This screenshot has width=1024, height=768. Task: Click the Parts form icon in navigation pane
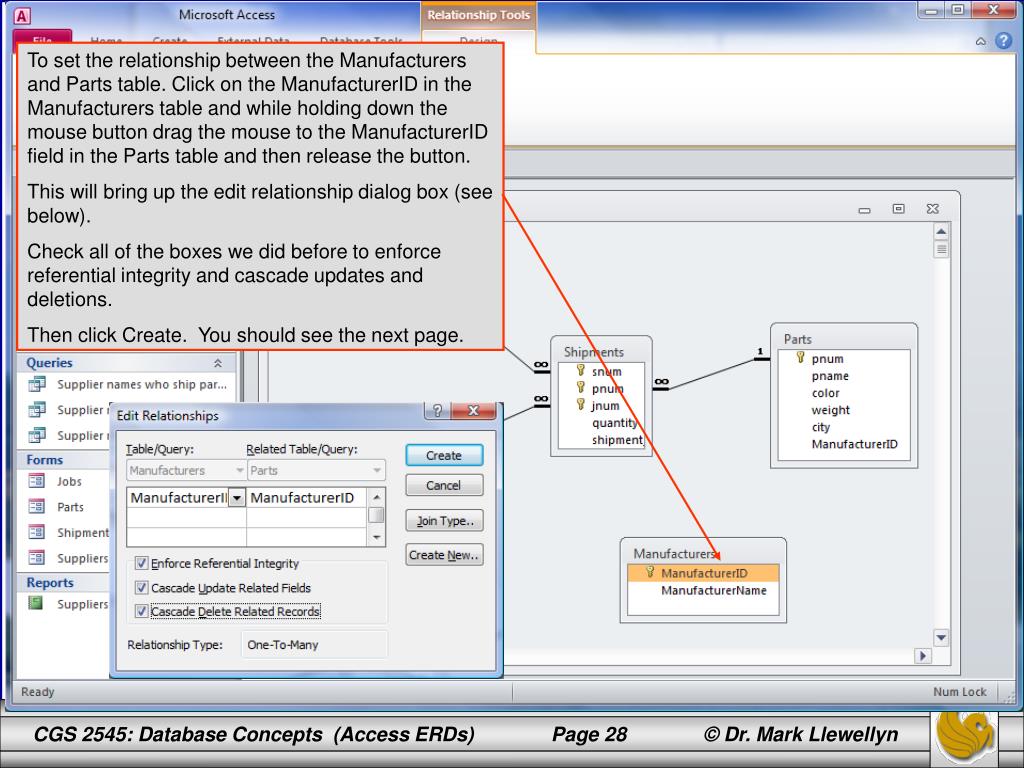(x=37, y=507)
